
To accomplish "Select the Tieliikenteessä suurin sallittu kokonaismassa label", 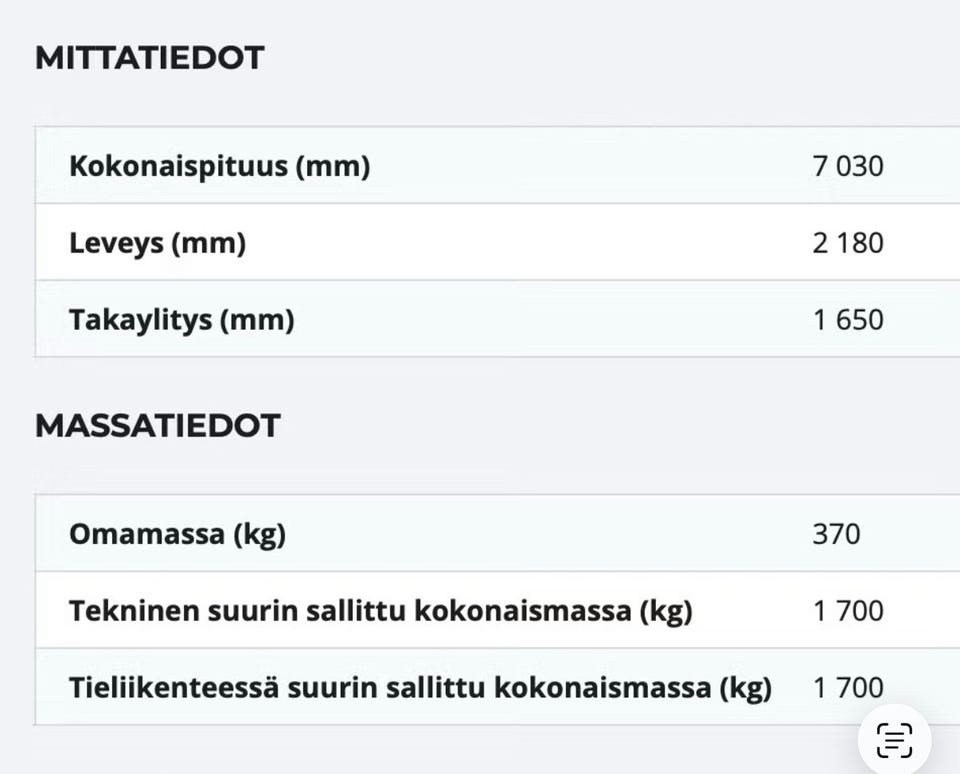I will [x=420, y=688].
